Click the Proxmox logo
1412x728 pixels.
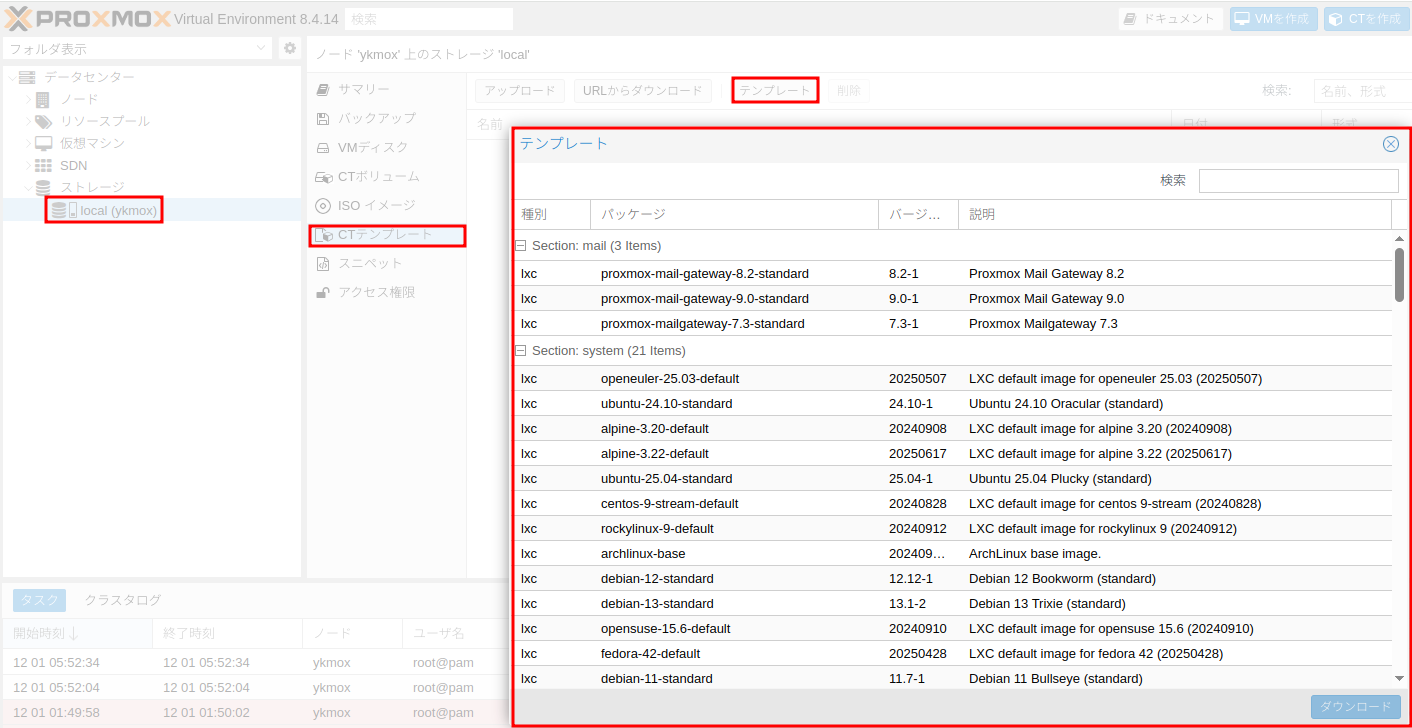pyautogui.click(x=88, y=18)
